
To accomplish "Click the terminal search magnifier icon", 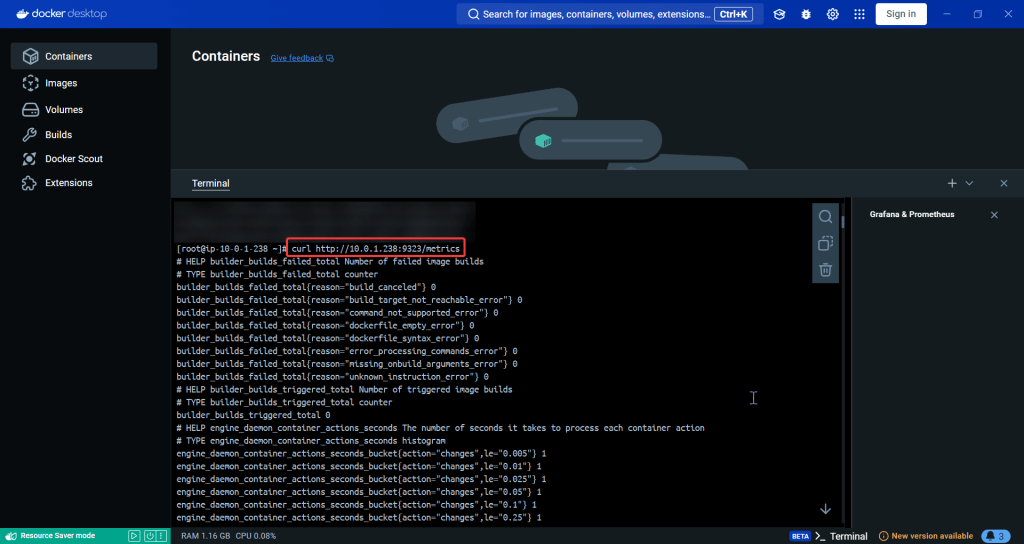I will [x=825, y=217].
